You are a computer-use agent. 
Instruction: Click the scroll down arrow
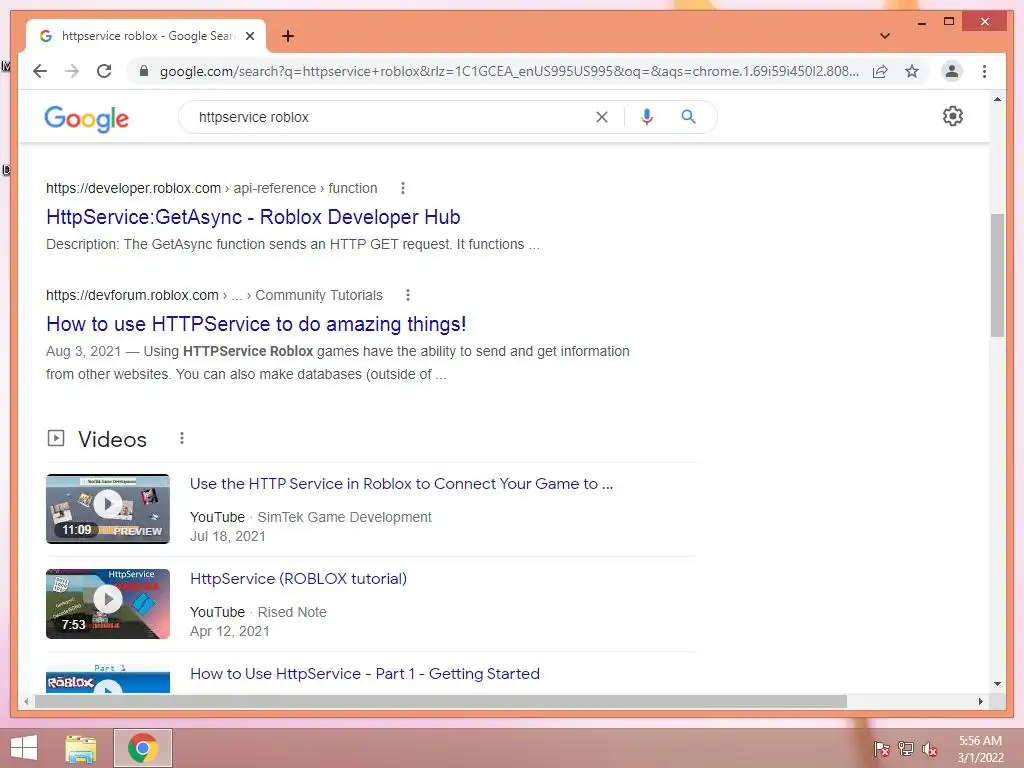[997, 684]
